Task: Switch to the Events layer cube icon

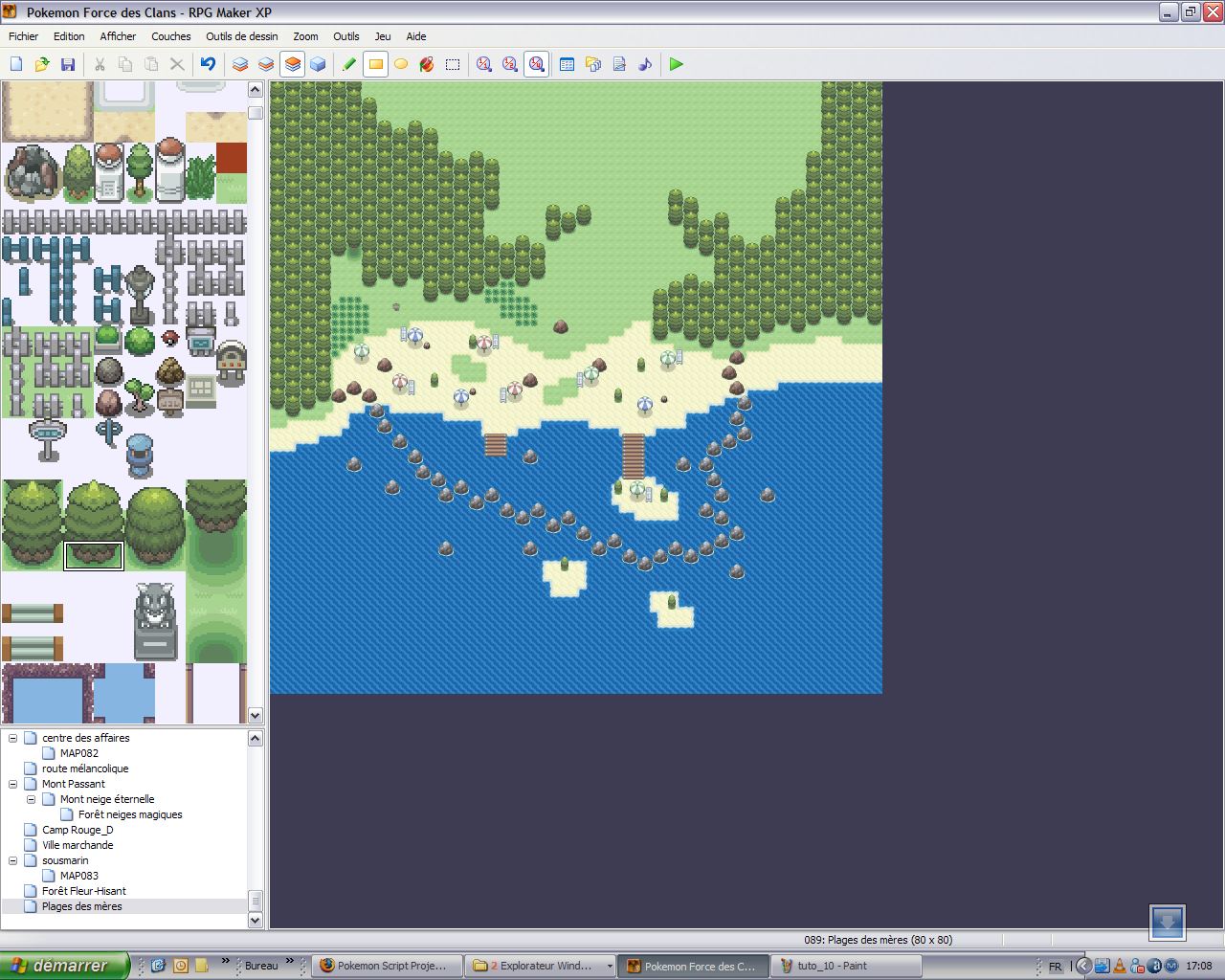Action: [x=318, y=64]
